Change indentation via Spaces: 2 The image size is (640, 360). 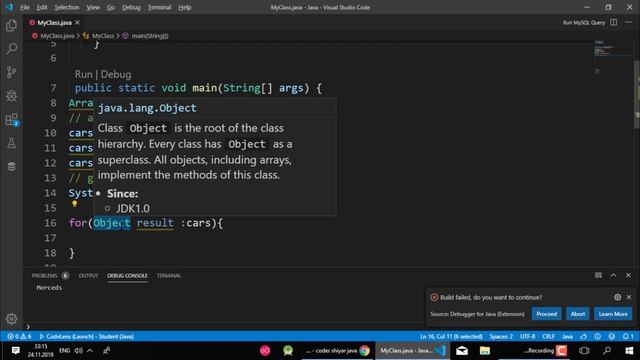[501, 336]
